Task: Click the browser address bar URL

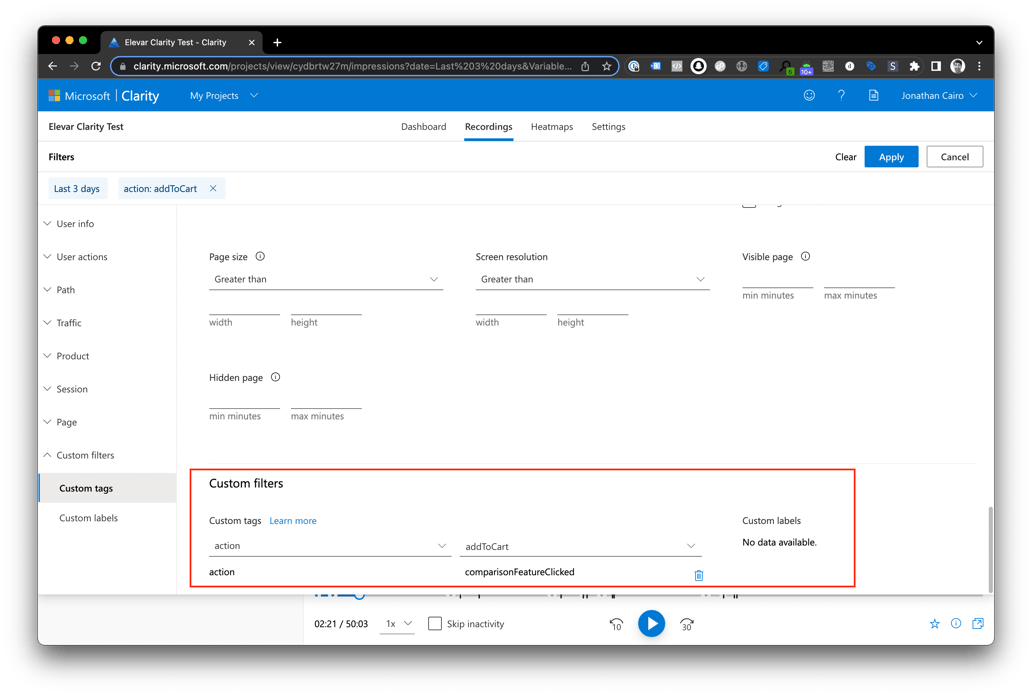Action: pos(352,66)
